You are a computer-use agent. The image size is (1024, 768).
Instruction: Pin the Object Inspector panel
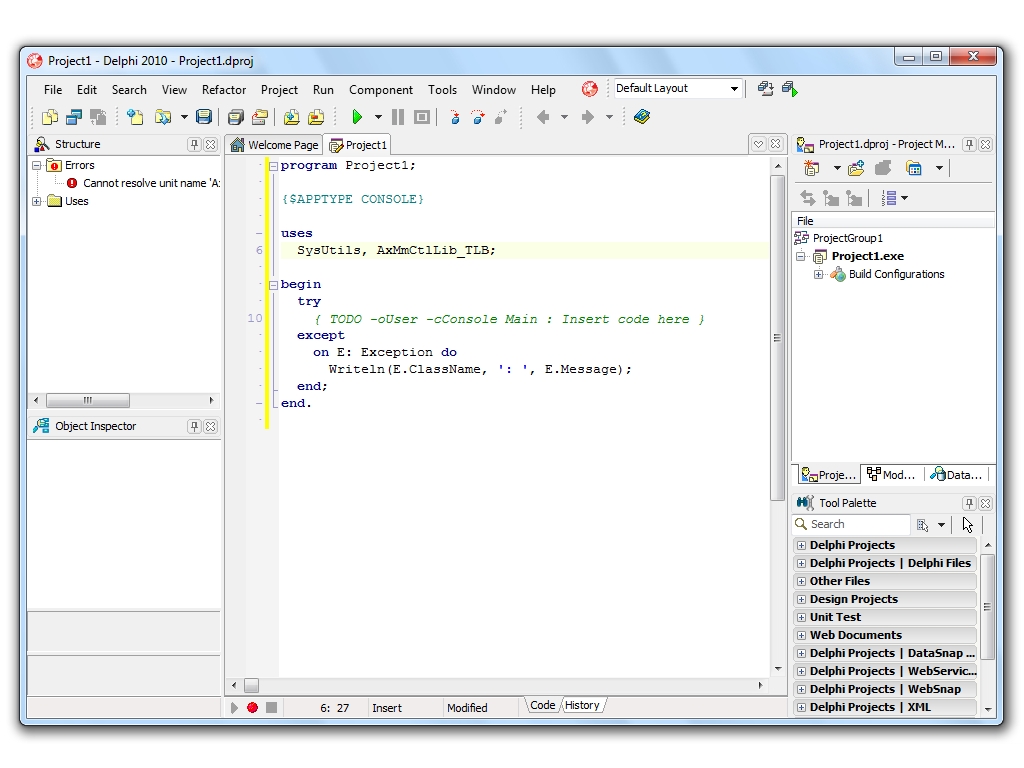pos(196,426)
